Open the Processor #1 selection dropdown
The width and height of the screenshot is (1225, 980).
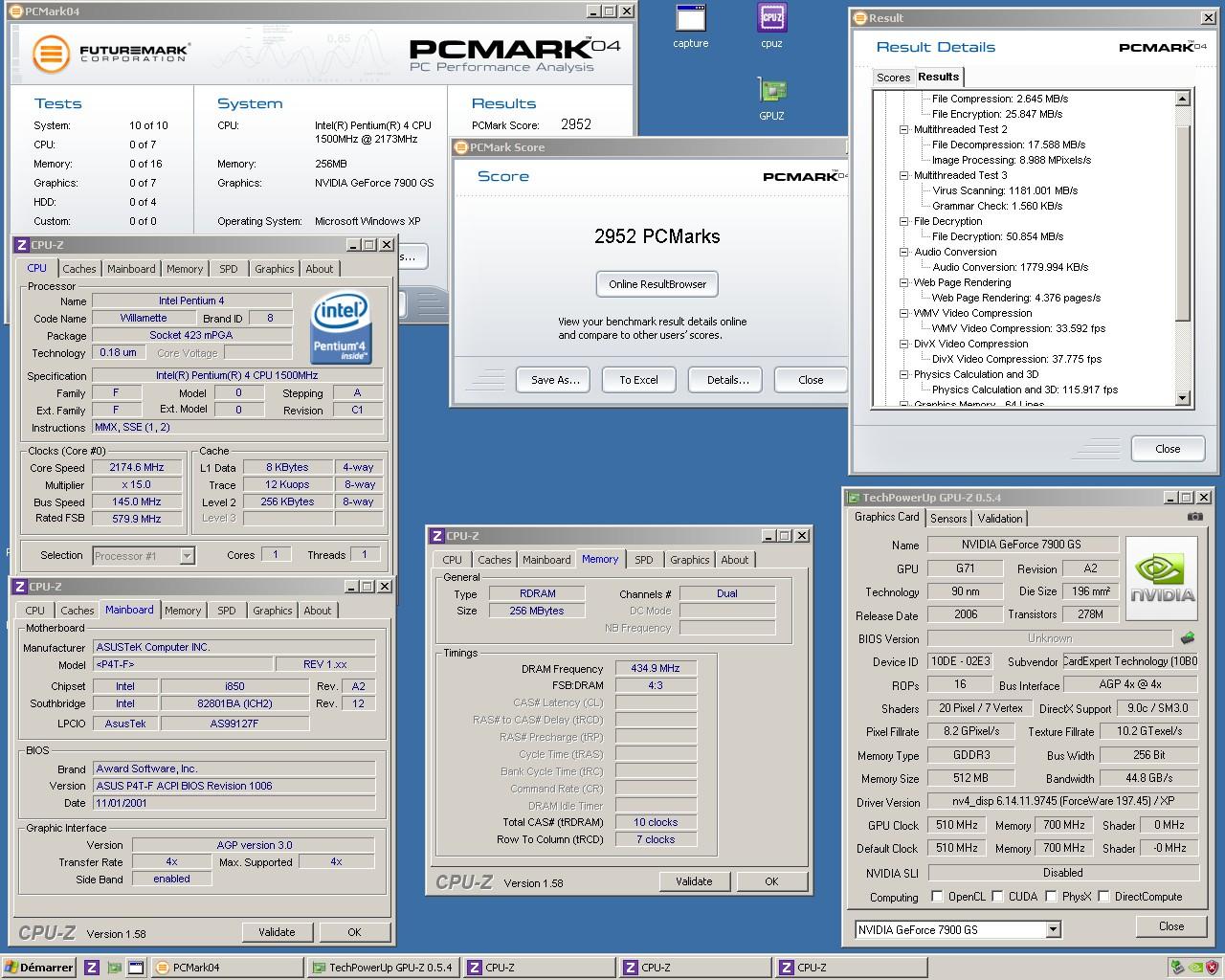point(187,556)
